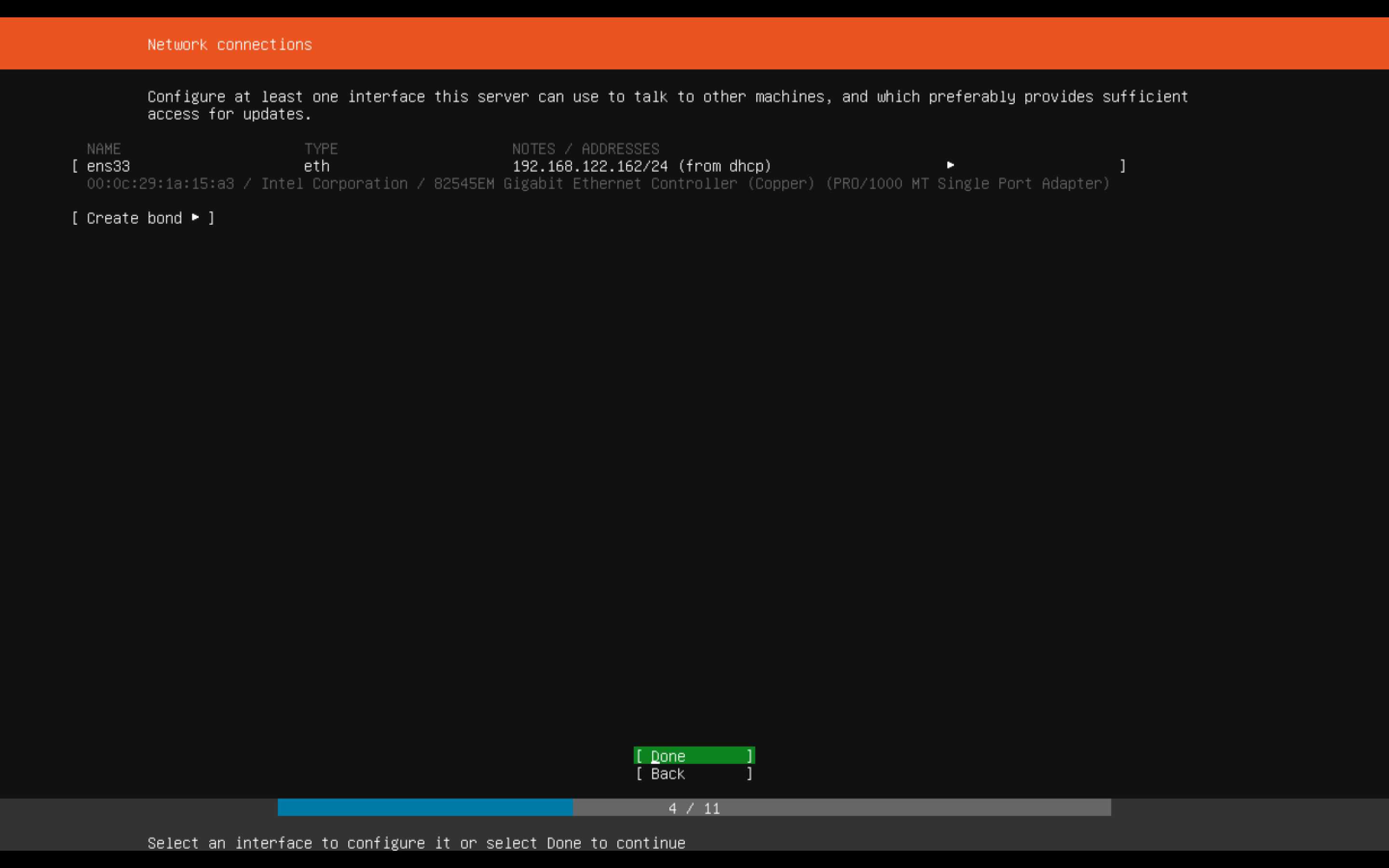Click the NOTES / ADDRESSES column header
1389x868 pixels.
coord(586,149)
